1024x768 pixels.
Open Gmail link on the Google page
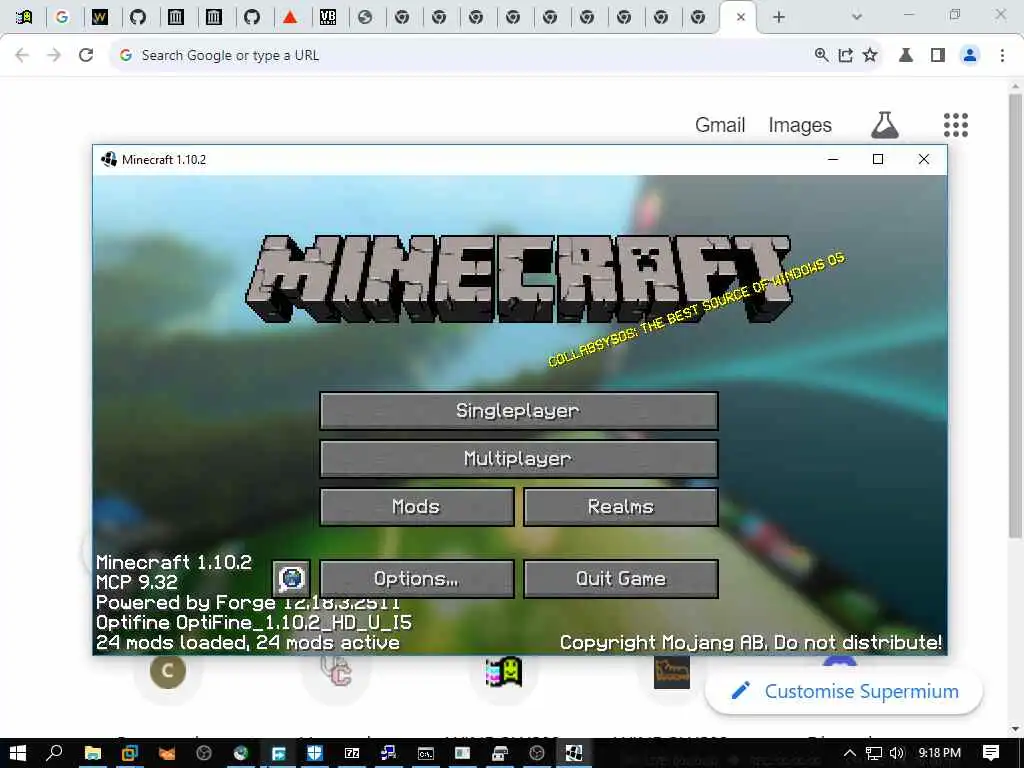coord(720,125)
